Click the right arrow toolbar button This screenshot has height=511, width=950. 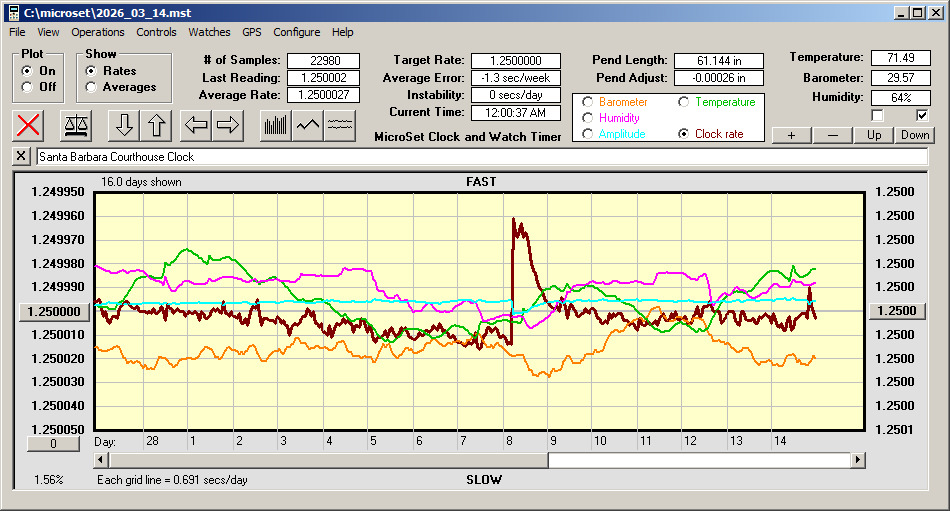point(228,125)
